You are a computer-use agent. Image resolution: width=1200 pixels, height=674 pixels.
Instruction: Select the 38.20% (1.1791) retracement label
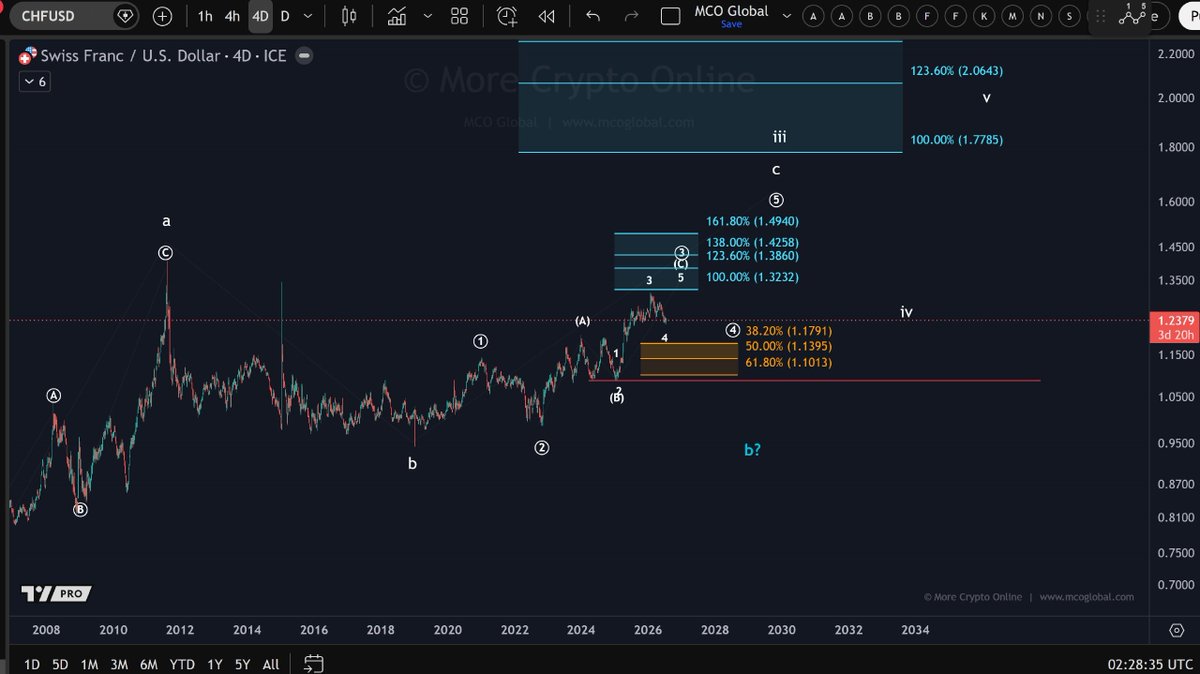click(789, 330)
